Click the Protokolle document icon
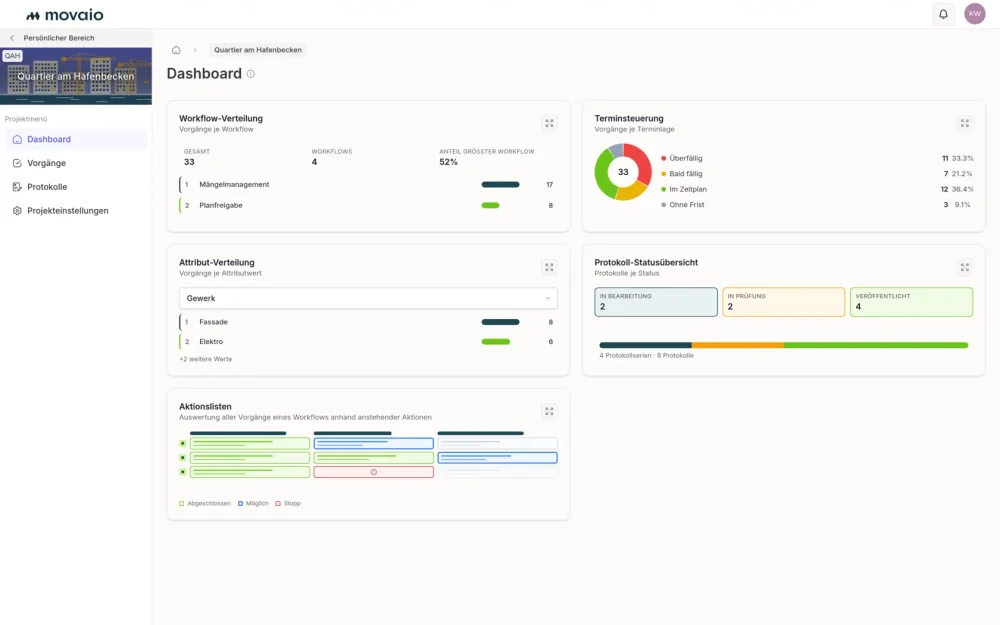This screenshot has height=625, width=1000. coord(17,187)
